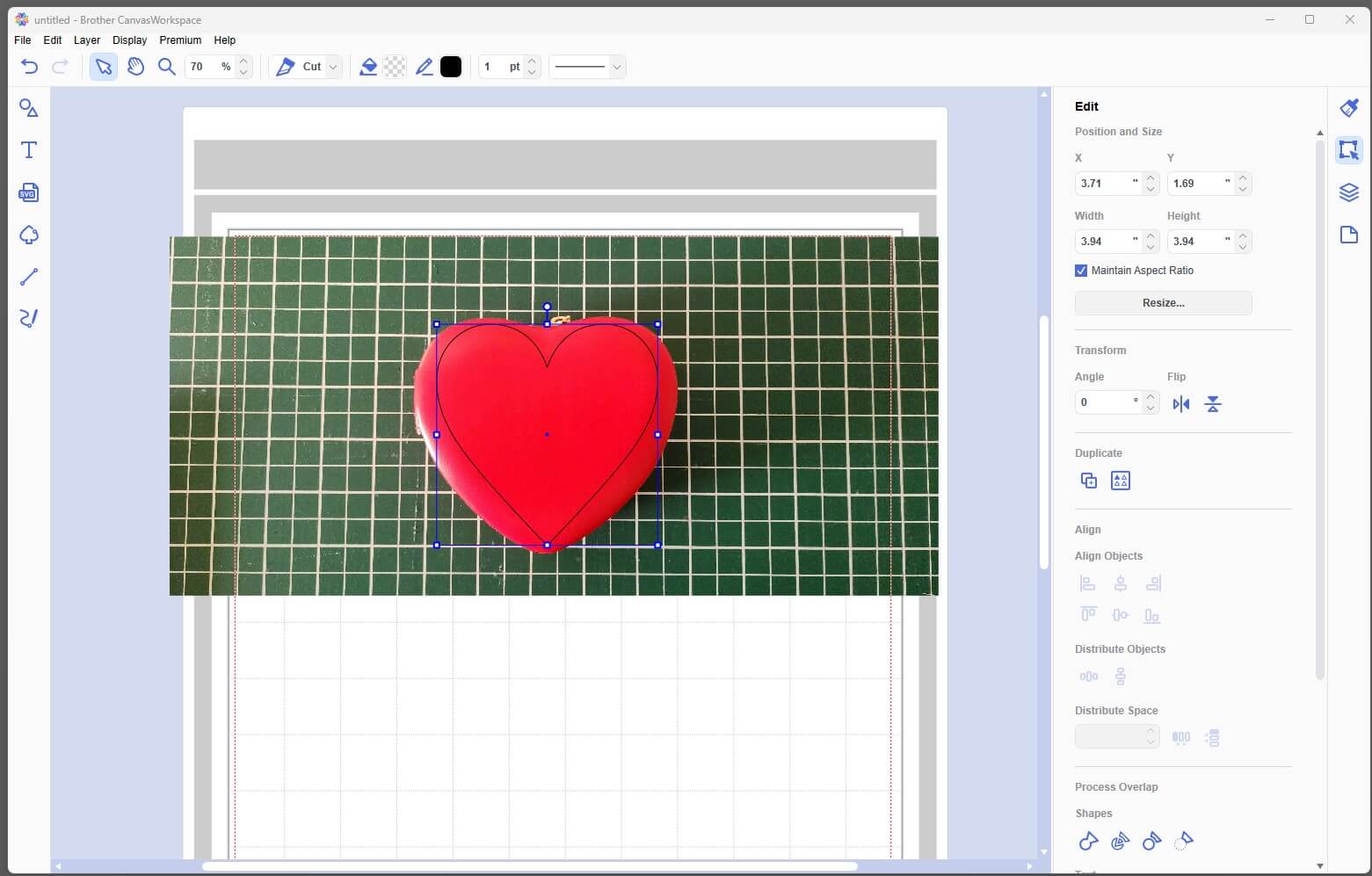Open the File menu
The height and width of the screenshot is (876, 1372).
coord(23,40)
